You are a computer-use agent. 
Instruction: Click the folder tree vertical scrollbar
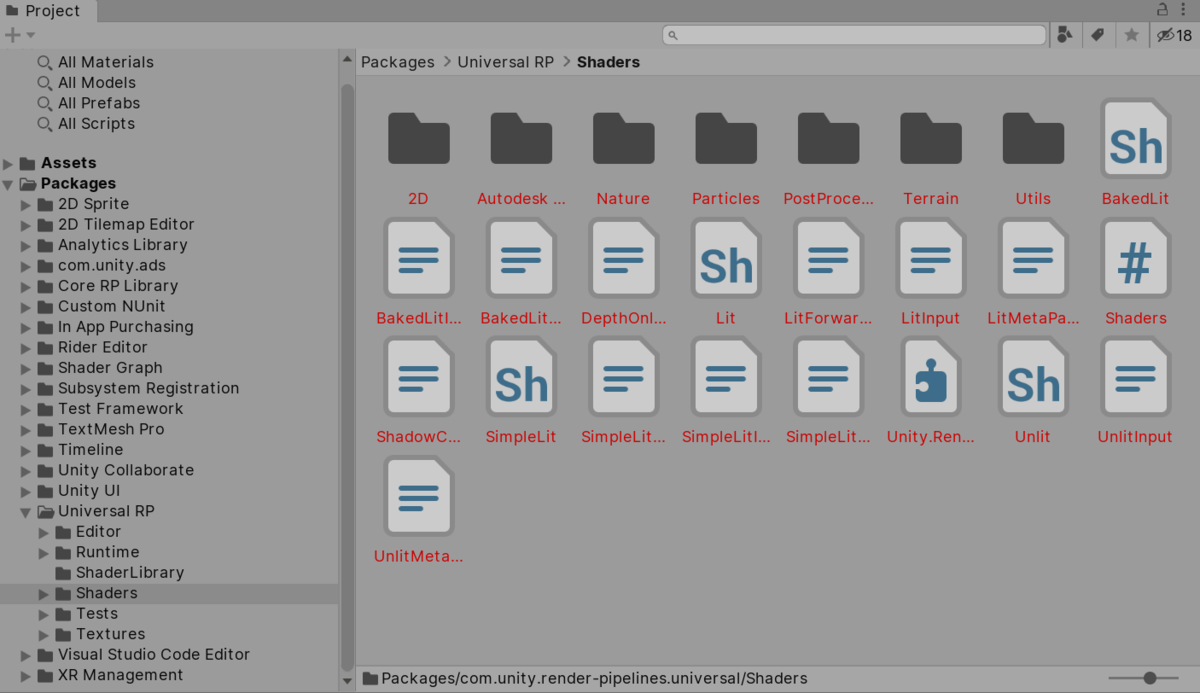pos(348,375)
